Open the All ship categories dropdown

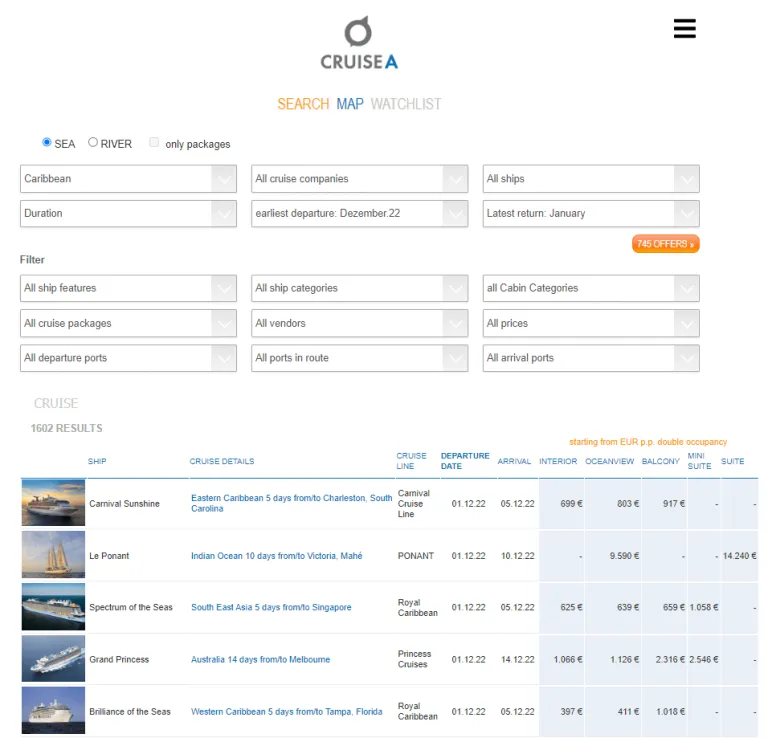click(x=360, y=288)
